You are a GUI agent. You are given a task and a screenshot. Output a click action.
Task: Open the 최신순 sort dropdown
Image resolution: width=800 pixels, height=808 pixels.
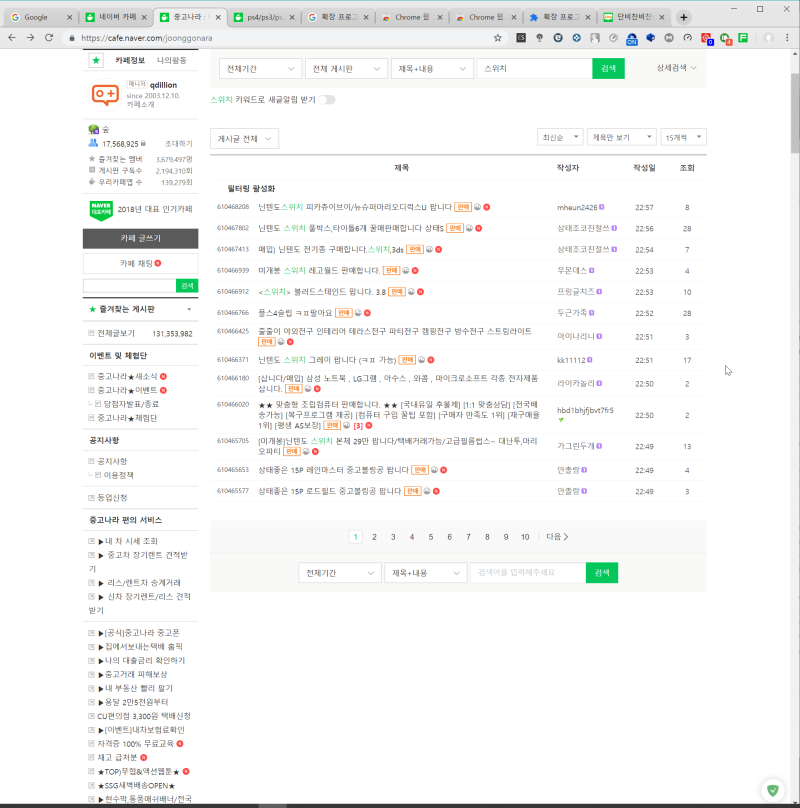click(560, 138)
